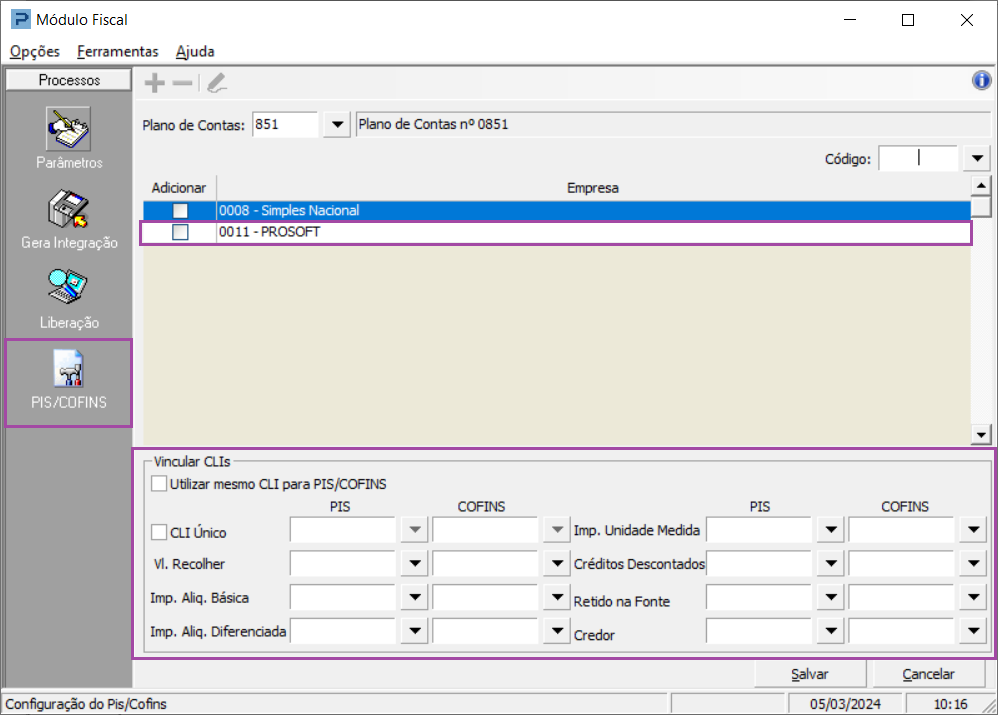Viewport: 998px width, 715px height.
Task: Focus the Retido na Fonte PIS field
Action: [759, 597]
